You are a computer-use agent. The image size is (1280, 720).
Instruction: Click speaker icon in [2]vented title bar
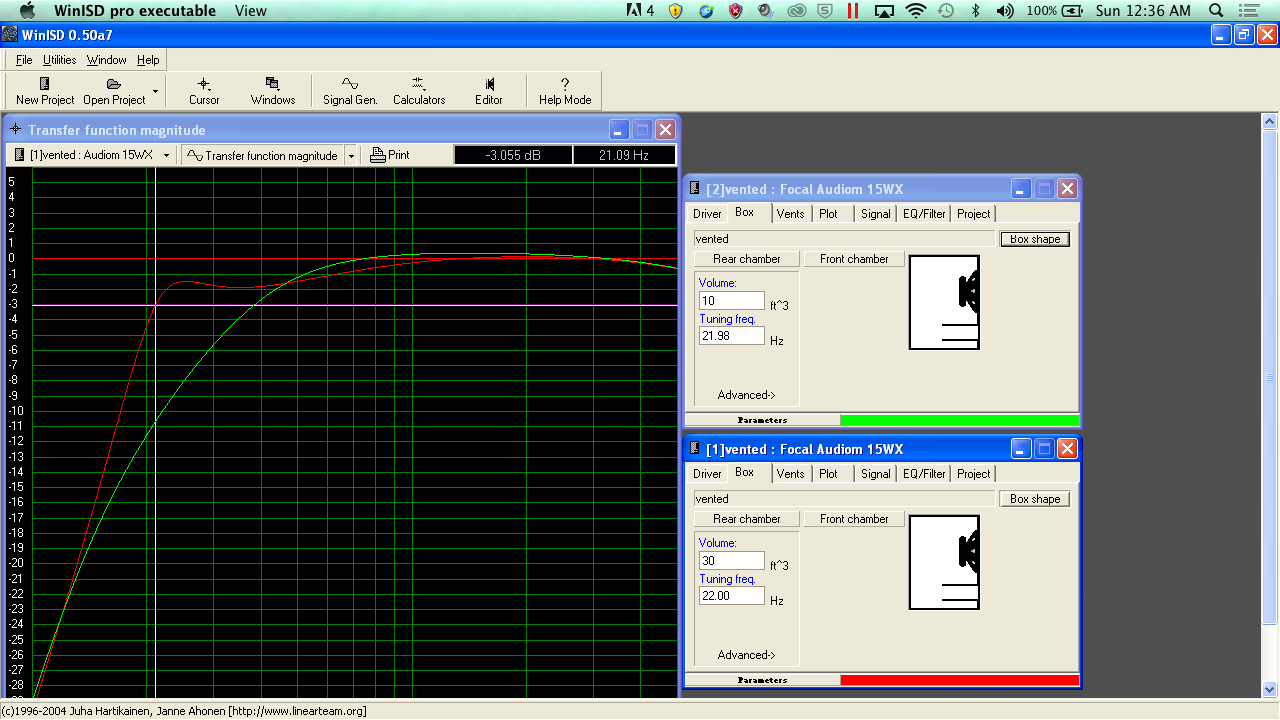point(695,189)
